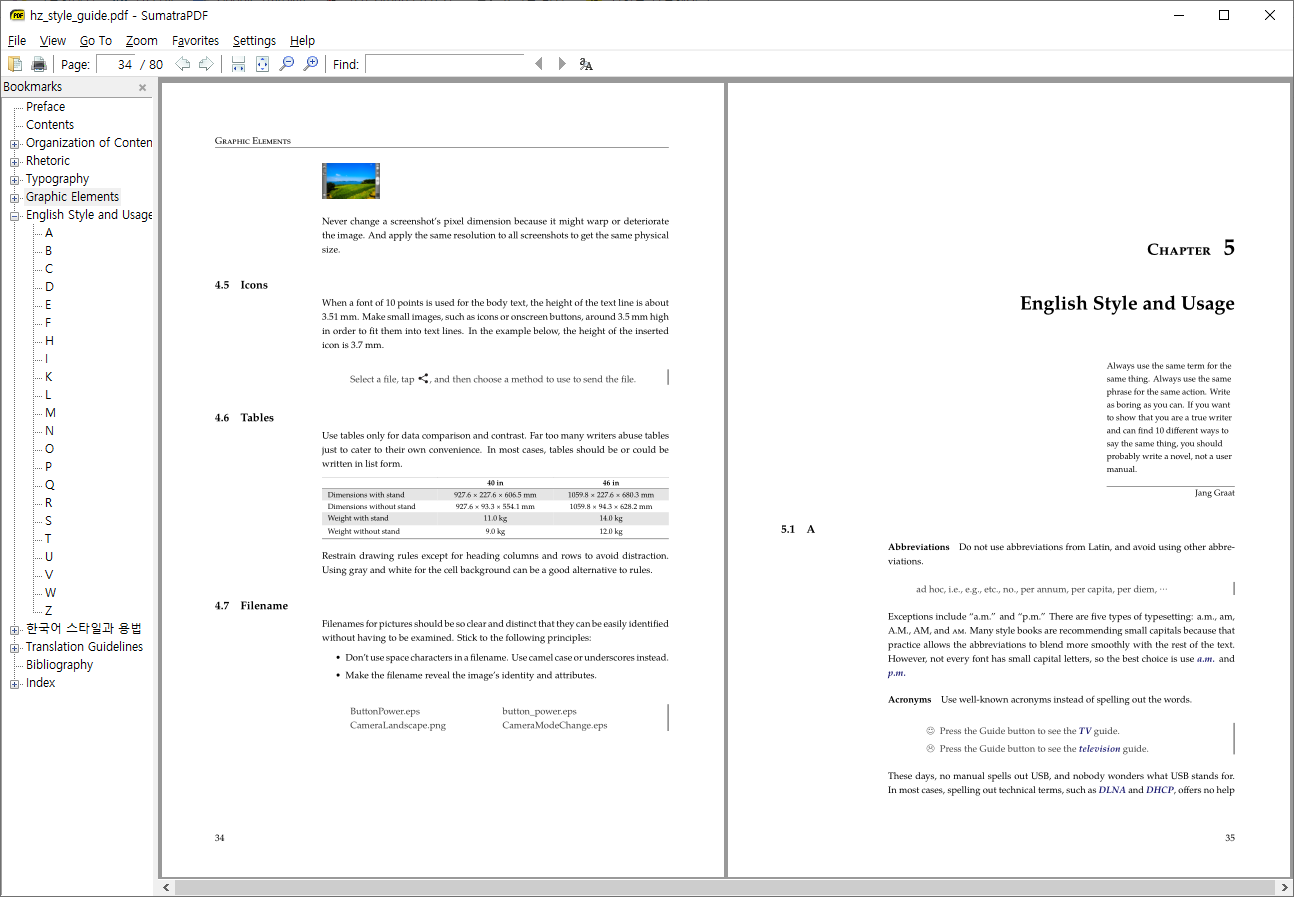Viewport: 1294px width, 897px height.
Task: Open the Zoom menu
Action: click(142, 41)
